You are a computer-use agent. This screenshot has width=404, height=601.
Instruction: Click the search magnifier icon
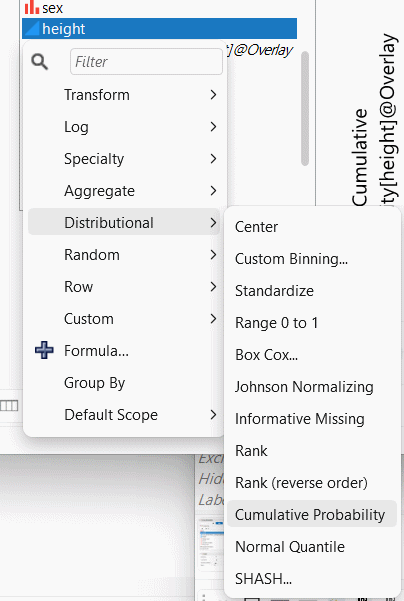click(40, 61)
